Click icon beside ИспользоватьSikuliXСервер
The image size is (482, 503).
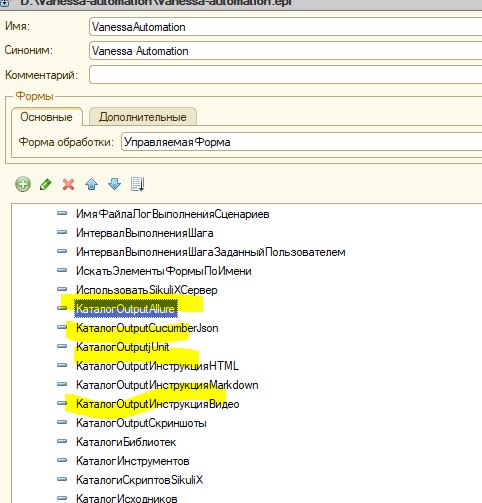pos(62,289)
